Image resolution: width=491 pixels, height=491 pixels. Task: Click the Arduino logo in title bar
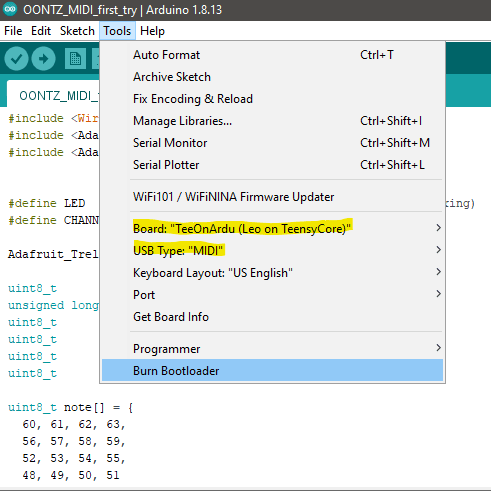(x=10, y=9)
